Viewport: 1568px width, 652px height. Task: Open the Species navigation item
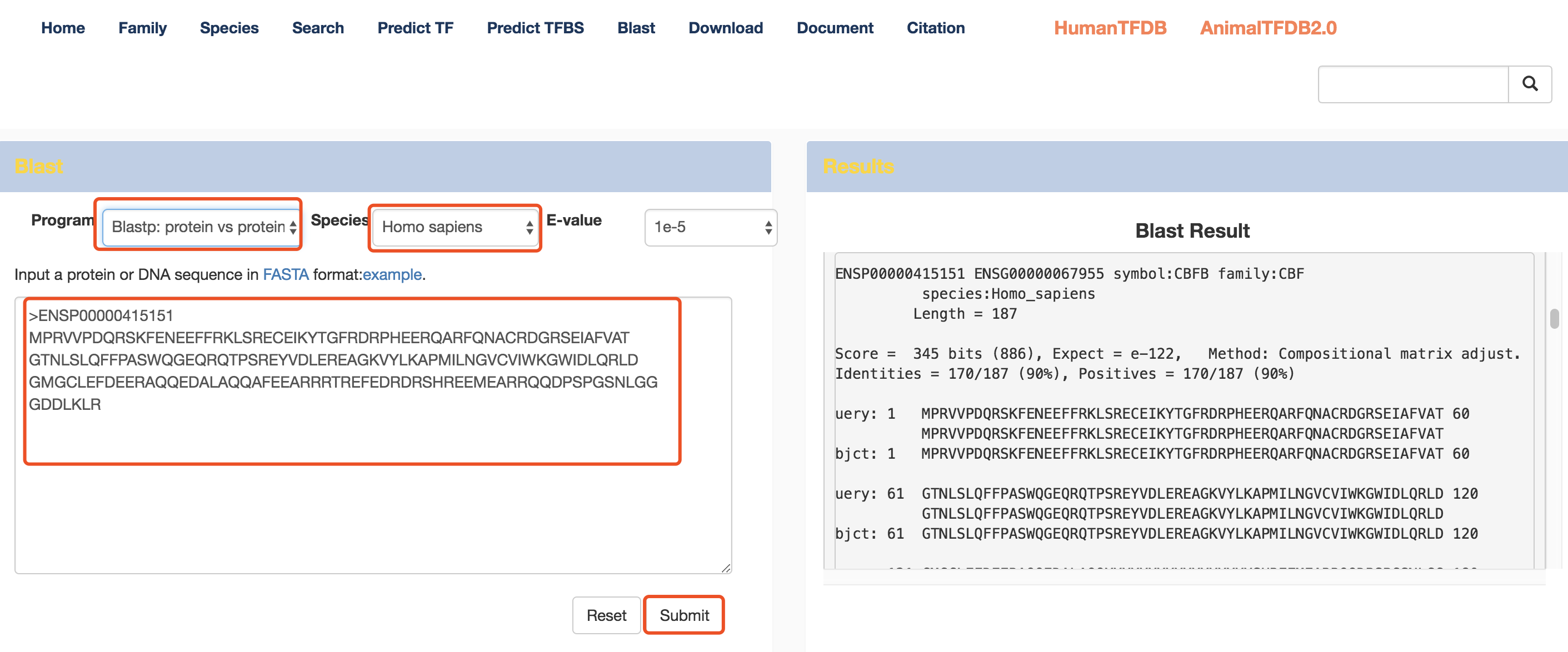229,28
